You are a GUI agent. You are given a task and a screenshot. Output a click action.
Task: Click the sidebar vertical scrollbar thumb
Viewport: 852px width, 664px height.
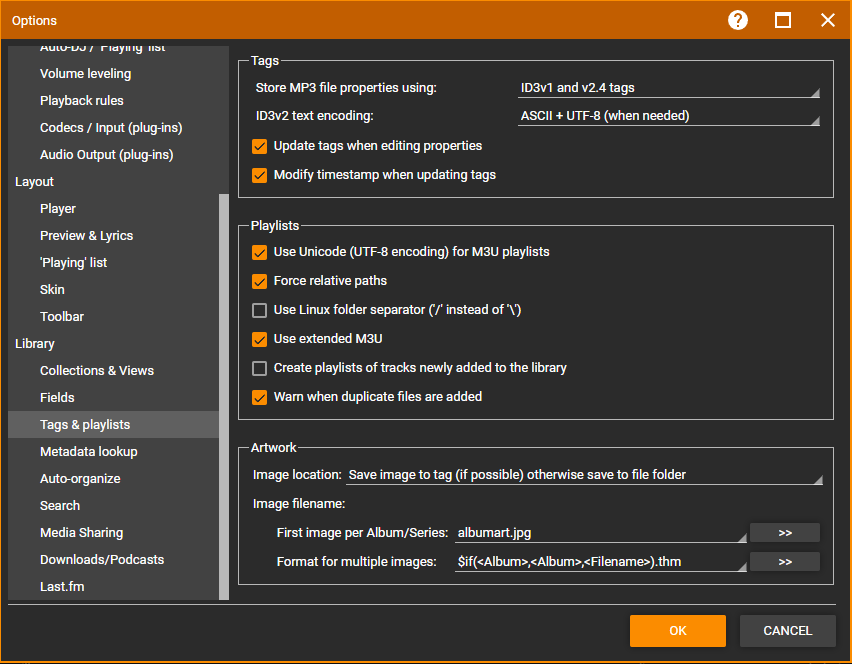pyautogui.click(x=224, y=397)
